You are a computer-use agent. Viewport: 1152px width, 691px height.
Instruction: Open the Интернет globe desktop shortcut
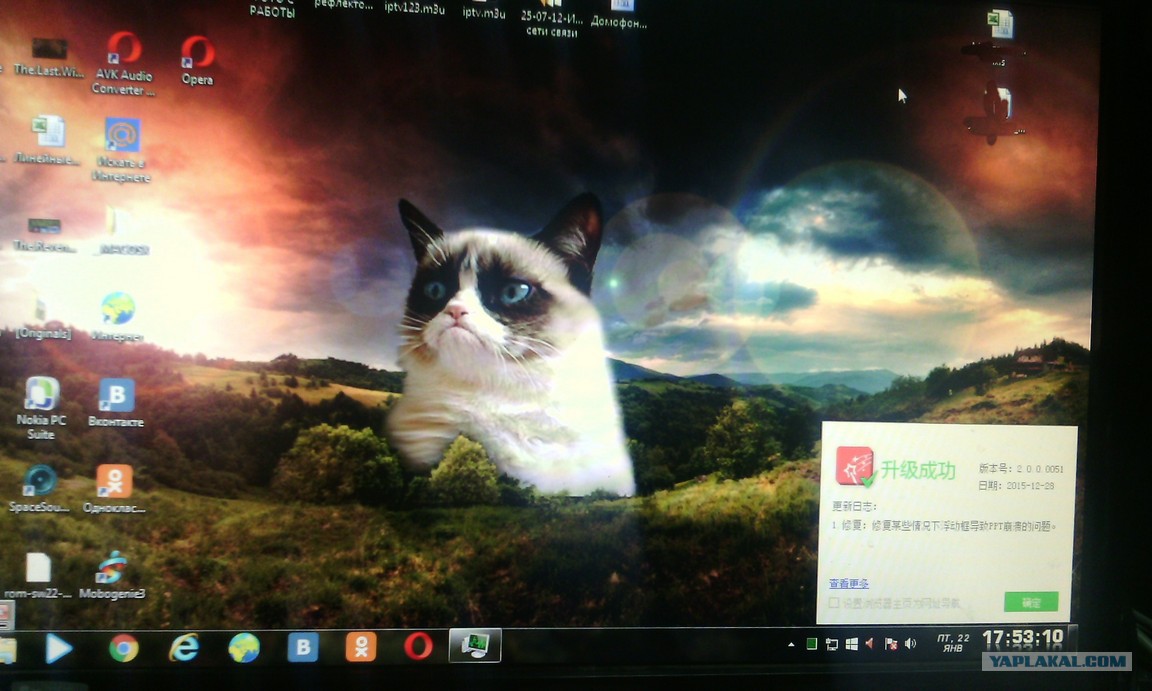coord(118,316)
